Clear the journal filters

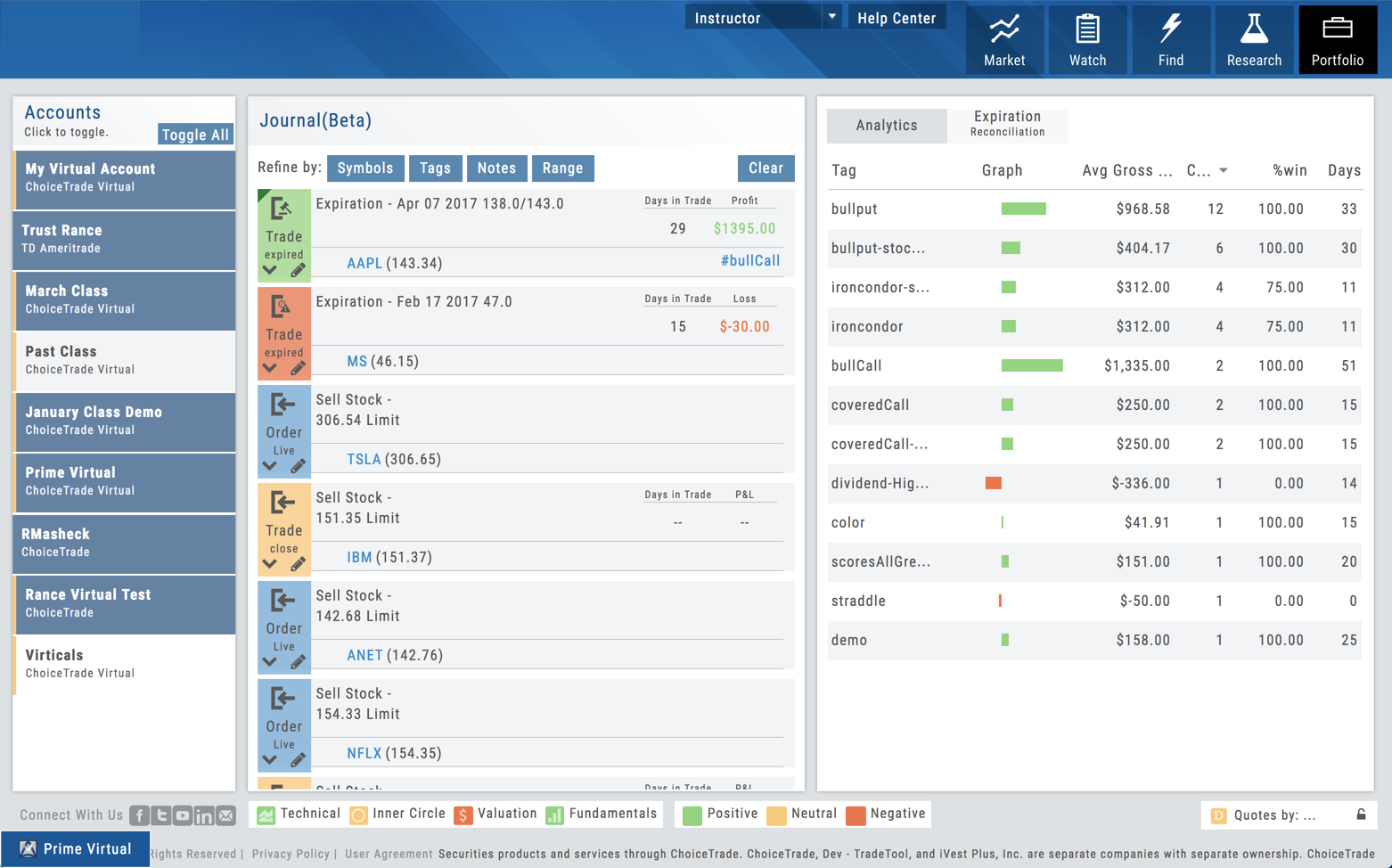tap(766, 168)
